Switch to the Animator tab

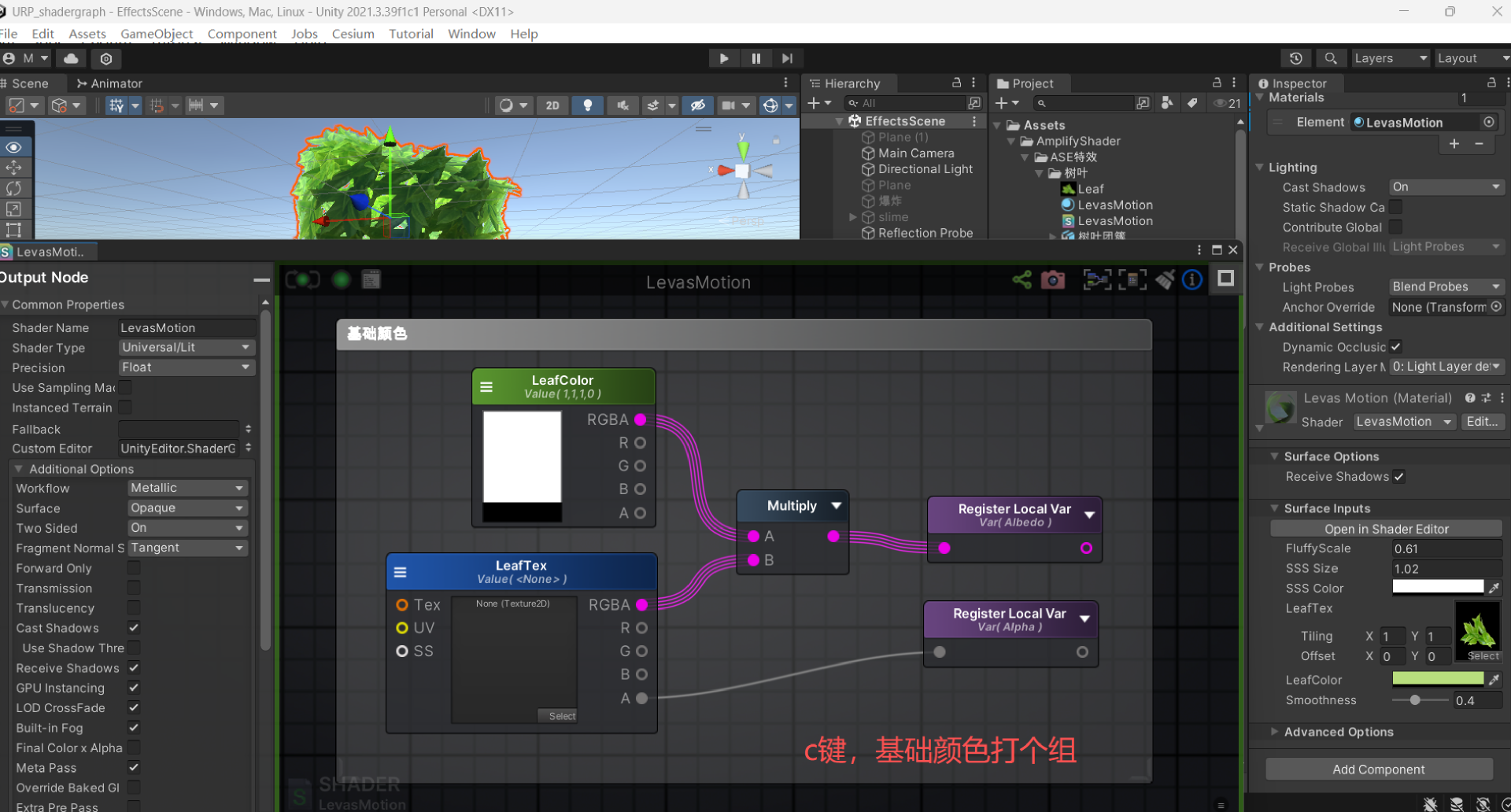tap(109, 83)
